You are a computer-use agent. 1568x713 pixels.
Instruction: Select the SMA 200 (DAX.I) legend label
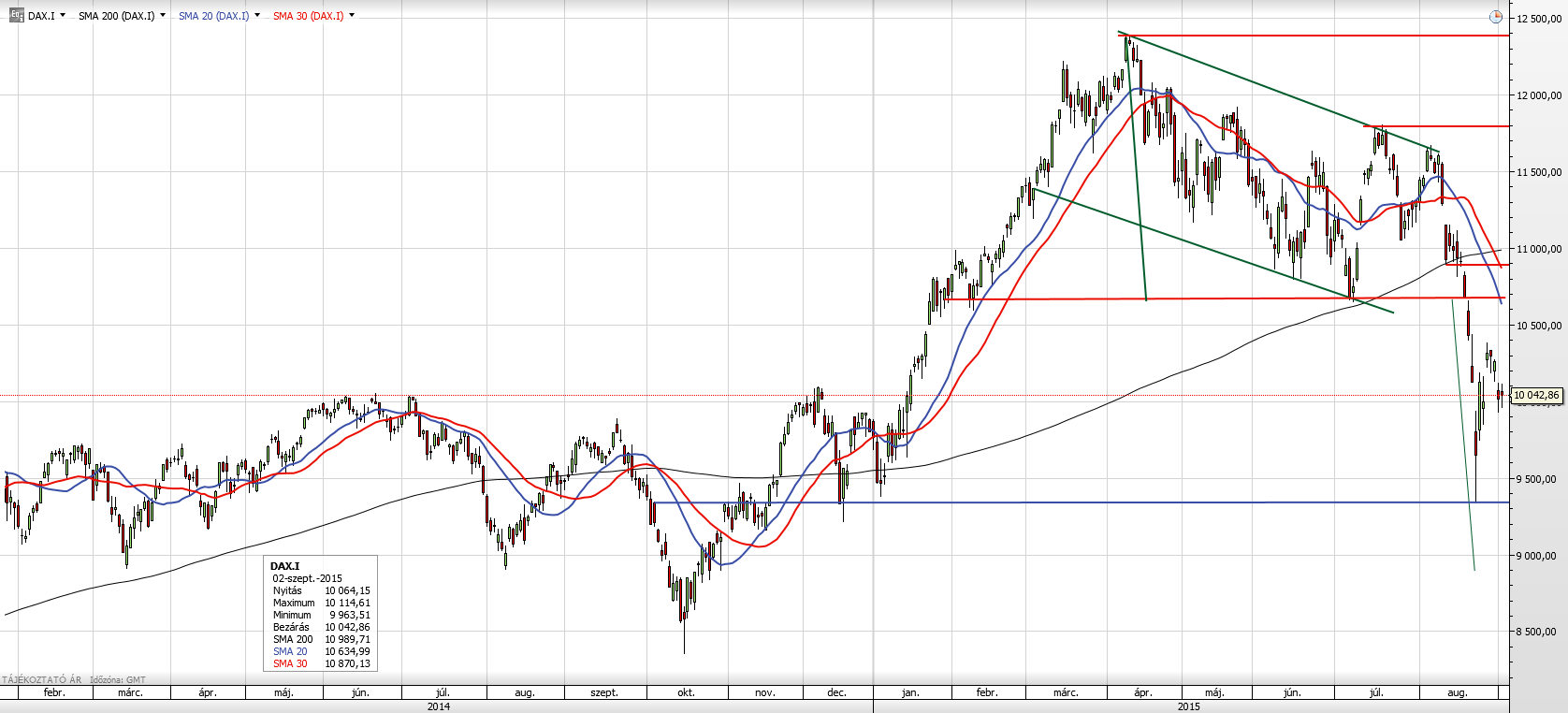[117, 16]
